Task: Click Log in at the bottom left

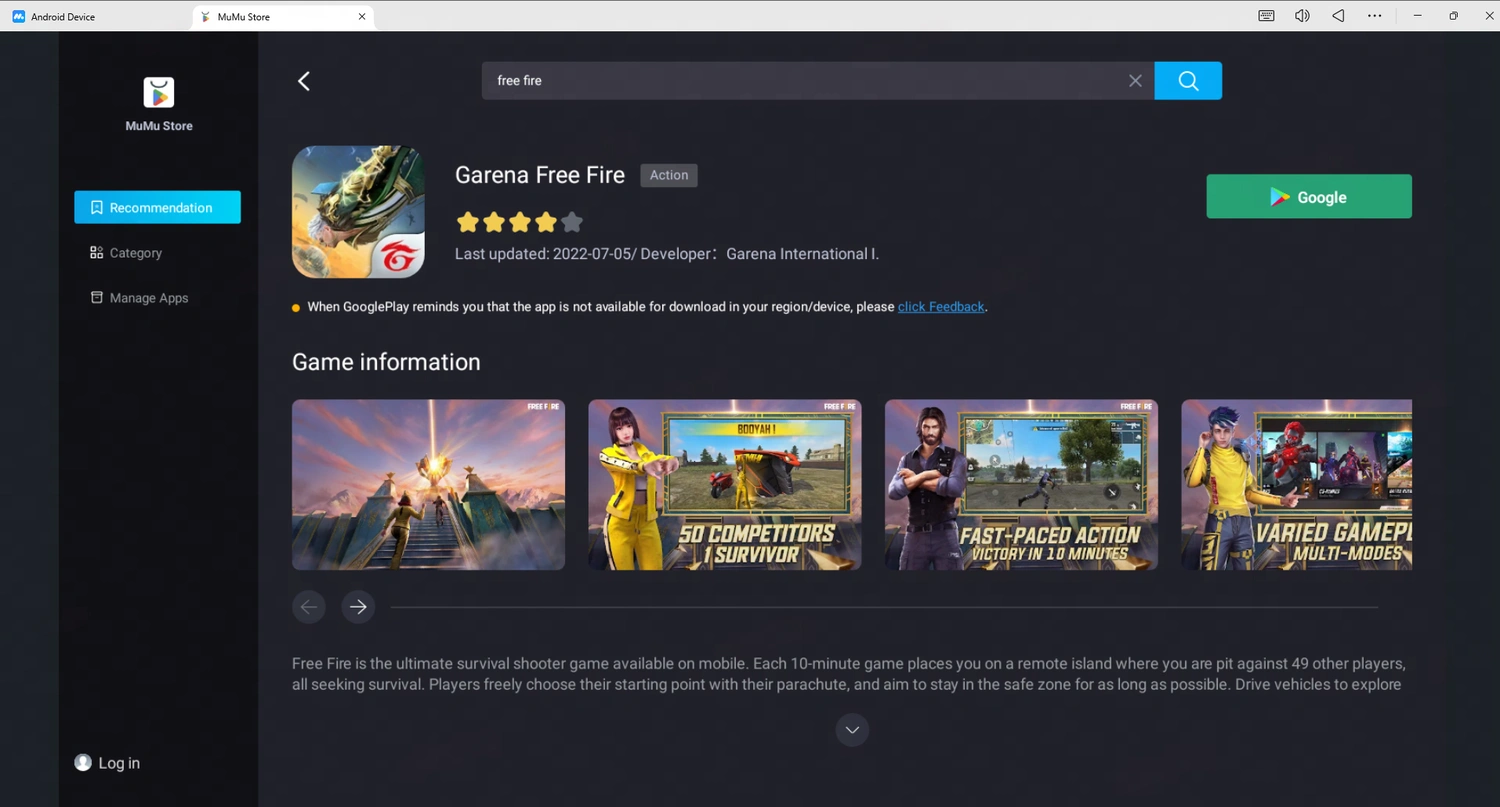Action: click(x=107, y=762)
